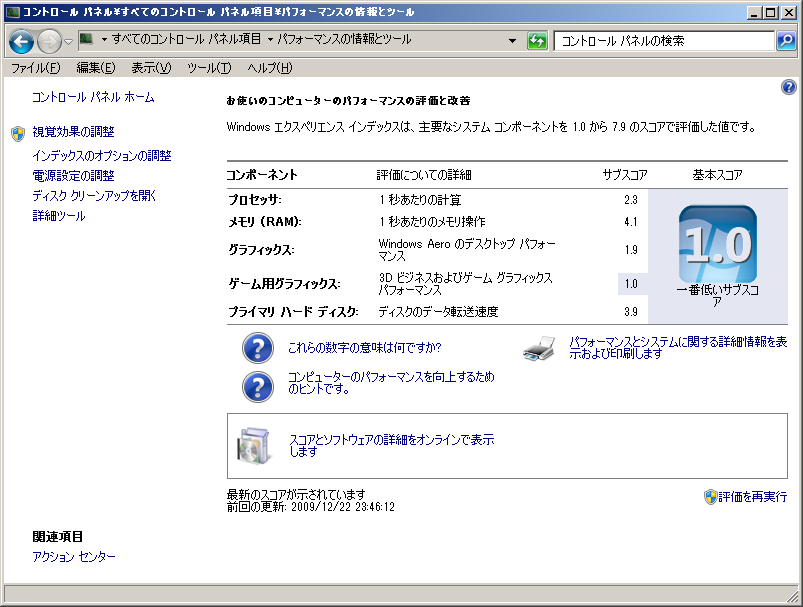Focus the コントロール パネルの検索 search field
The image size is (803, 607).
coord(664,41)
